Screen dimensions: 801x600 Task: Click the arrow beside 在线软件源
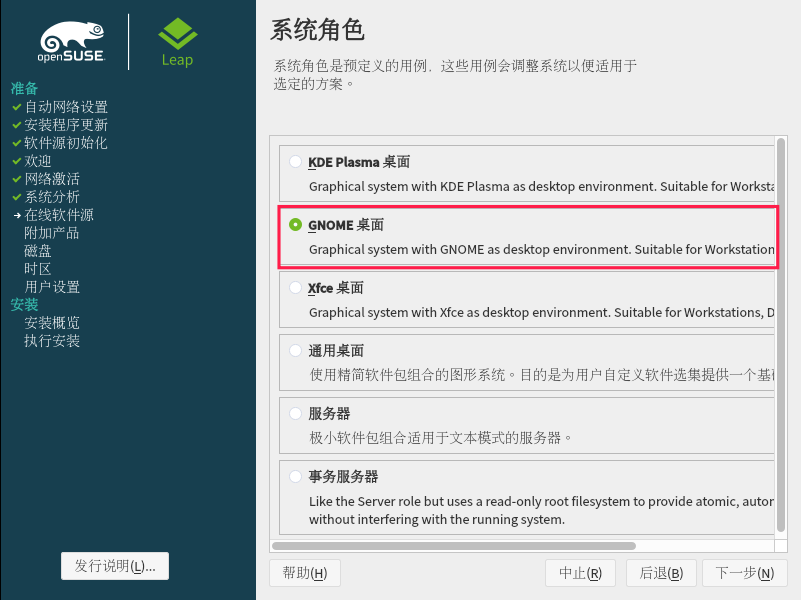point(17,215)
